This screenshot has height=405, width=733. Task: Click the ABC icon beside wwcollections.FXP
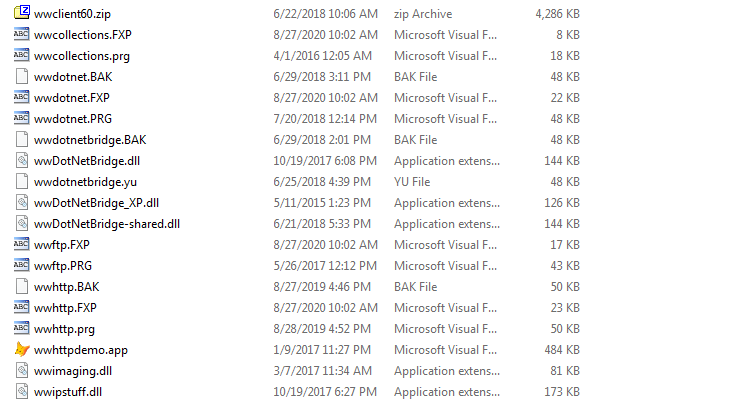pyautogui.click(x=22, y=34)
